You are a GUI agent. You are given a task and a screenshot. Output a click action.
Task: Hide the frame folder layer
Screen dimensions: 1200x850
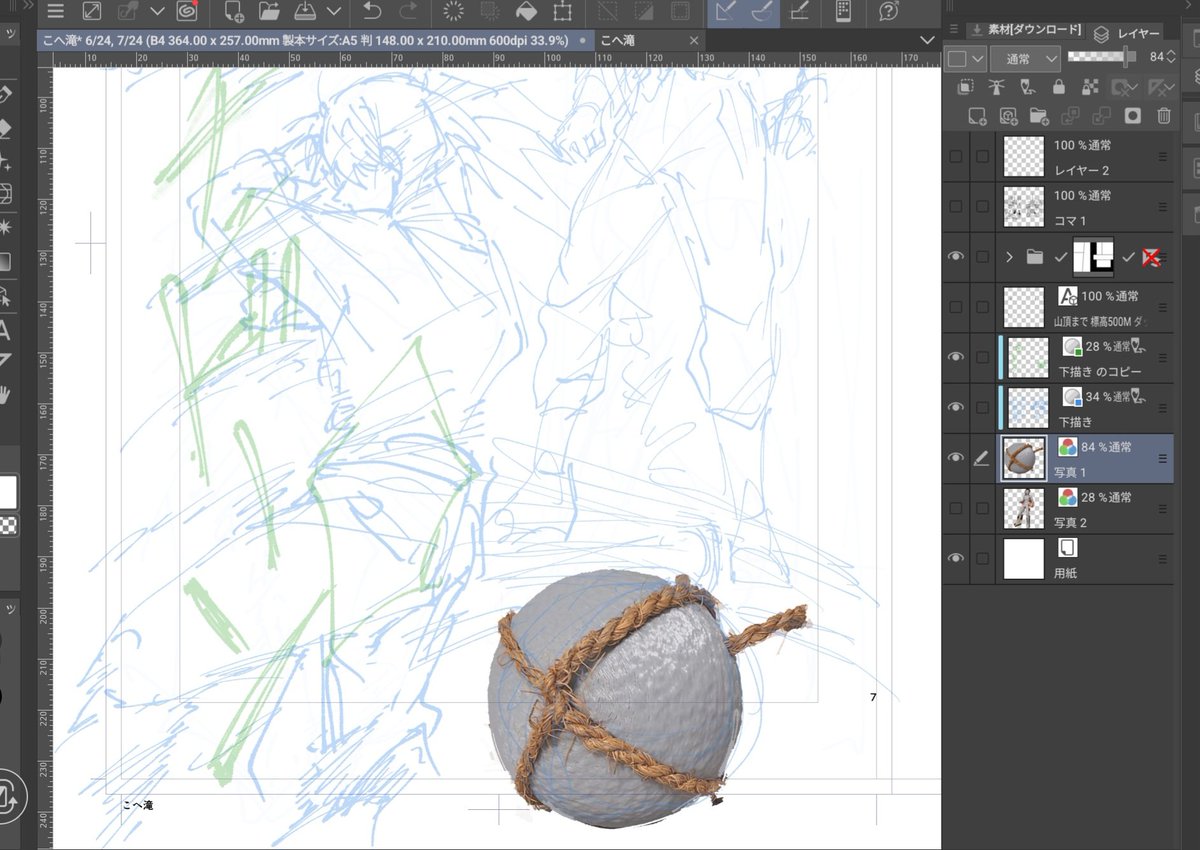tap(956, 257)
